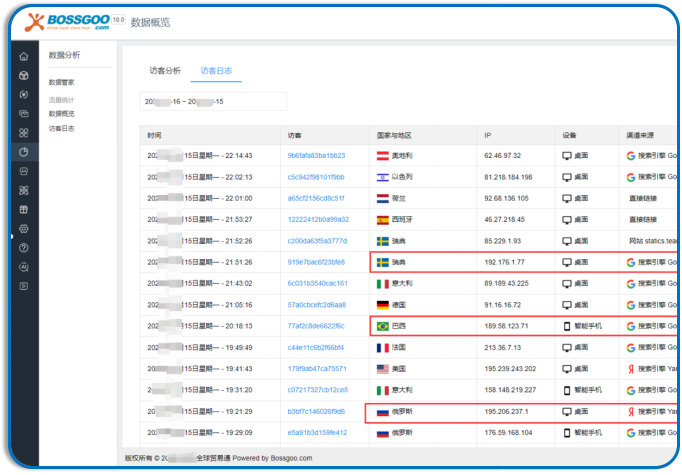682x475 pixels.
Task: Click the question mark help icon
Action: tap(24, 247)
